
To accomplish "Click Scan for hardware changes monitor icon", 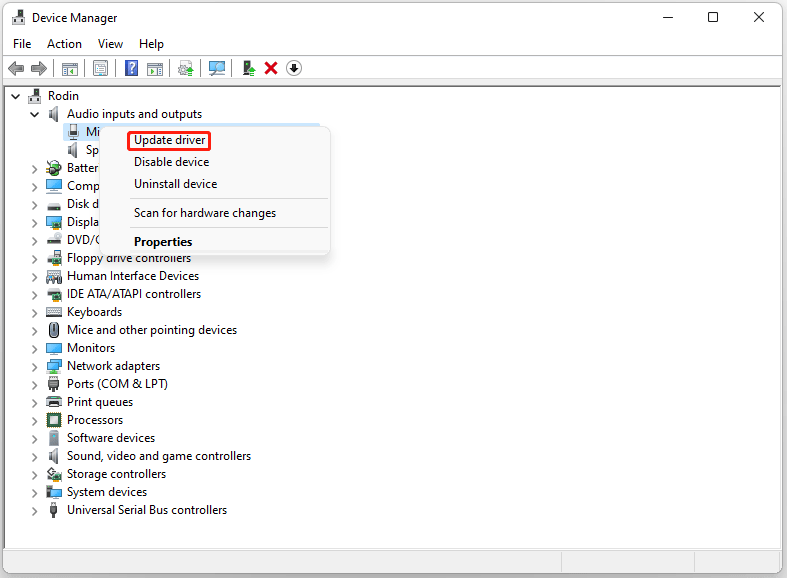I will (x=217, y=68).
